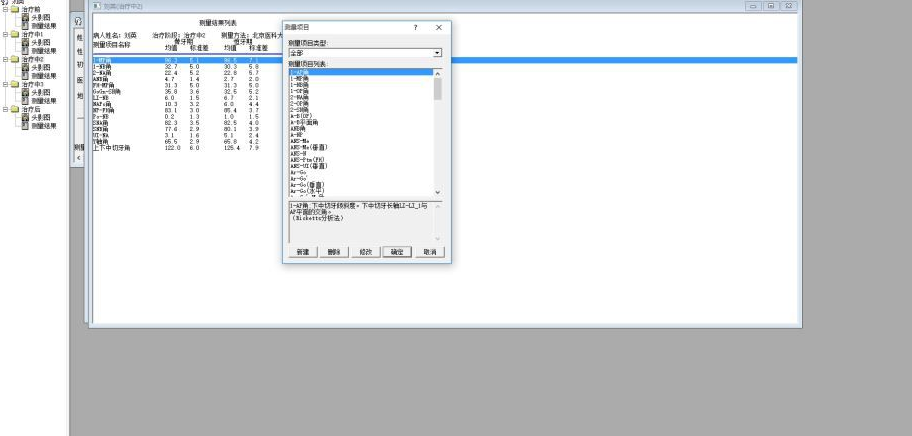The image size is (912, 436).
Task: Confirm with the 确定 button
Action: pos(397,252)
